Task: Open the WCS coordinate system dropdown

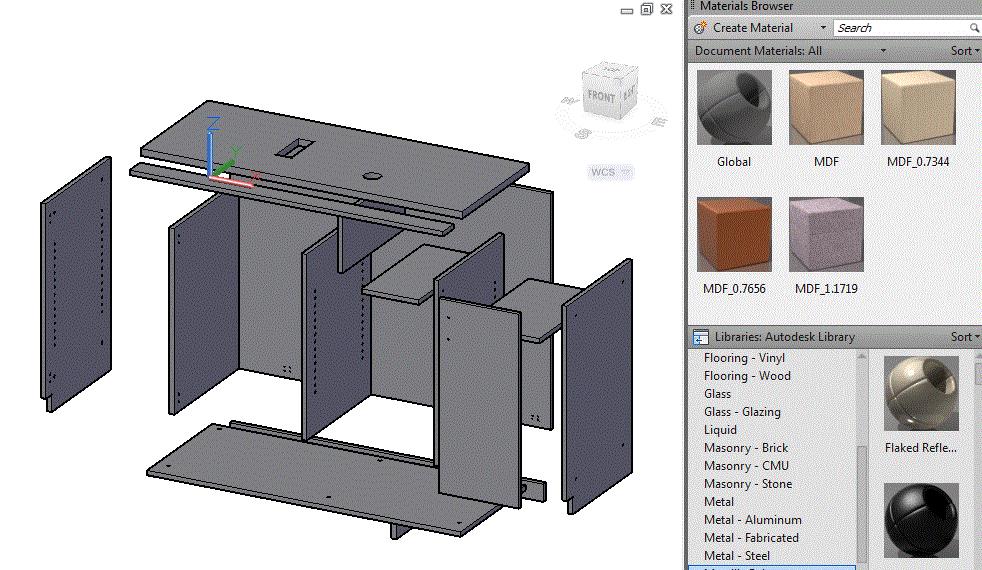Action: [626, 172]
